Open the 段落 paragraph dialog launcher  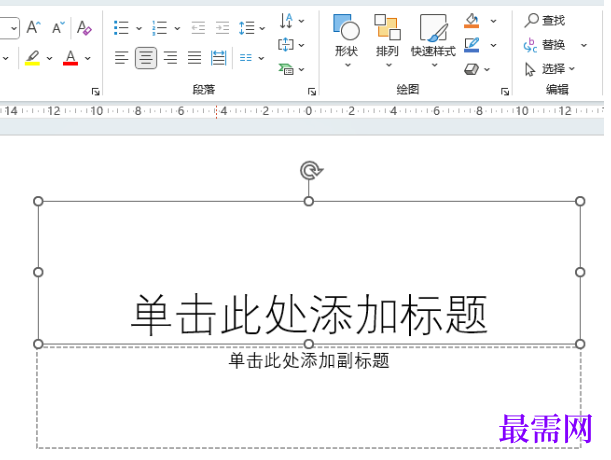[312, 92]
